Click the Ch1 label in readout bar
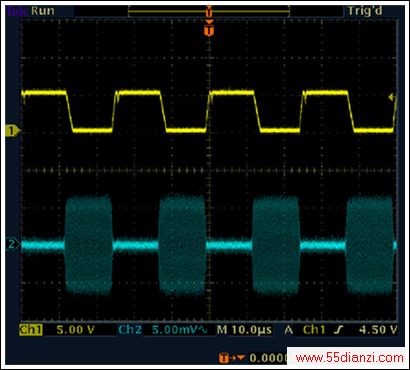410x370 pixels. pyautogui.click(x=31, y=330)
